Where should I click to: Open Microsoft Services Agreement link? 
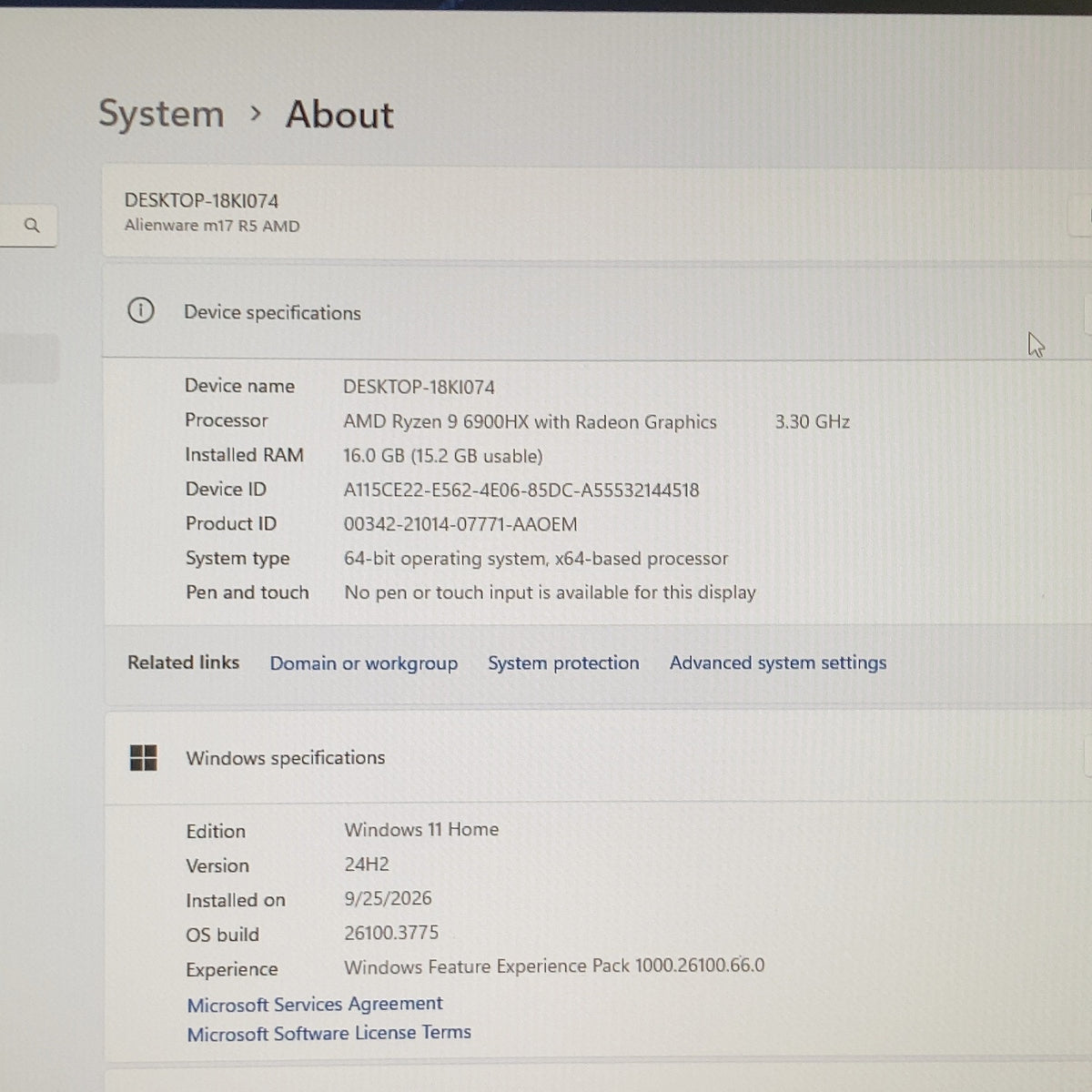click(x=315, y=1004)
